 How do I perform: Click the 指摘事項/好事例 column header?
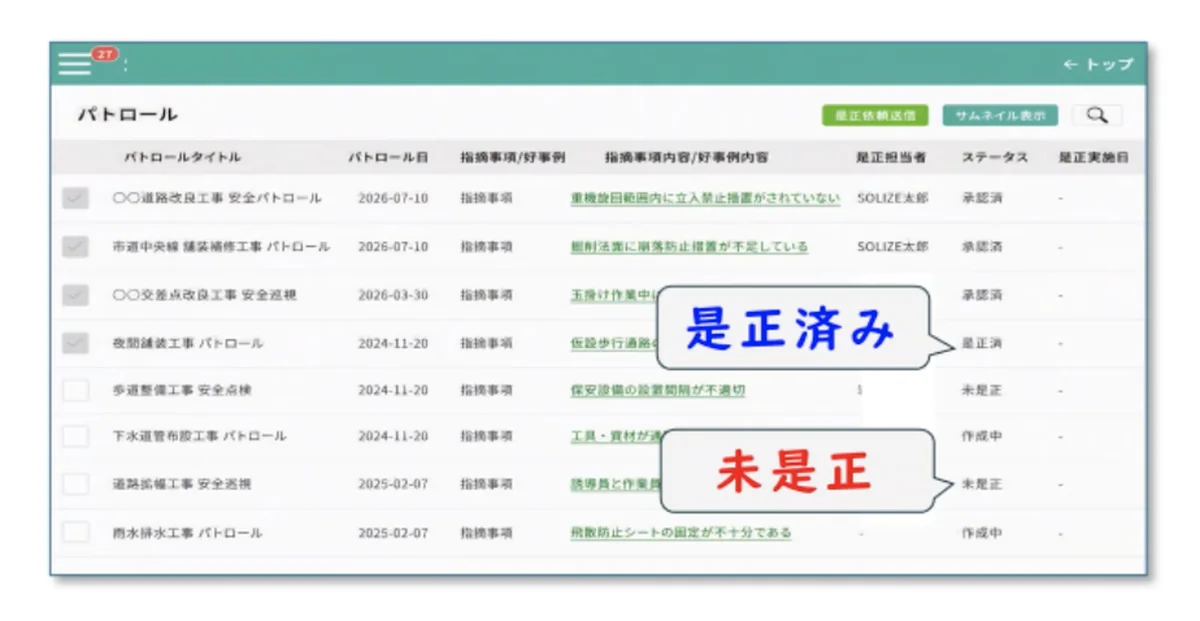pyautogui.click(x=512, y=158)
